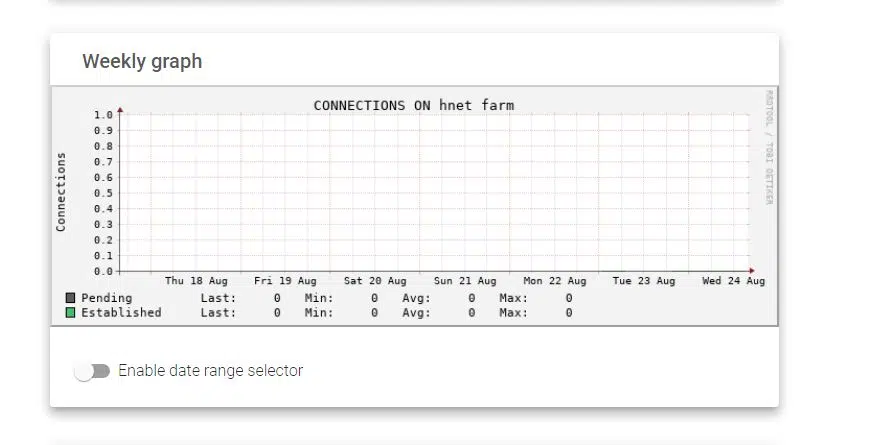
Task: Click the 'CONNECTIONS ON hnet farm' graph title
Action: click(x=413, y=105)
